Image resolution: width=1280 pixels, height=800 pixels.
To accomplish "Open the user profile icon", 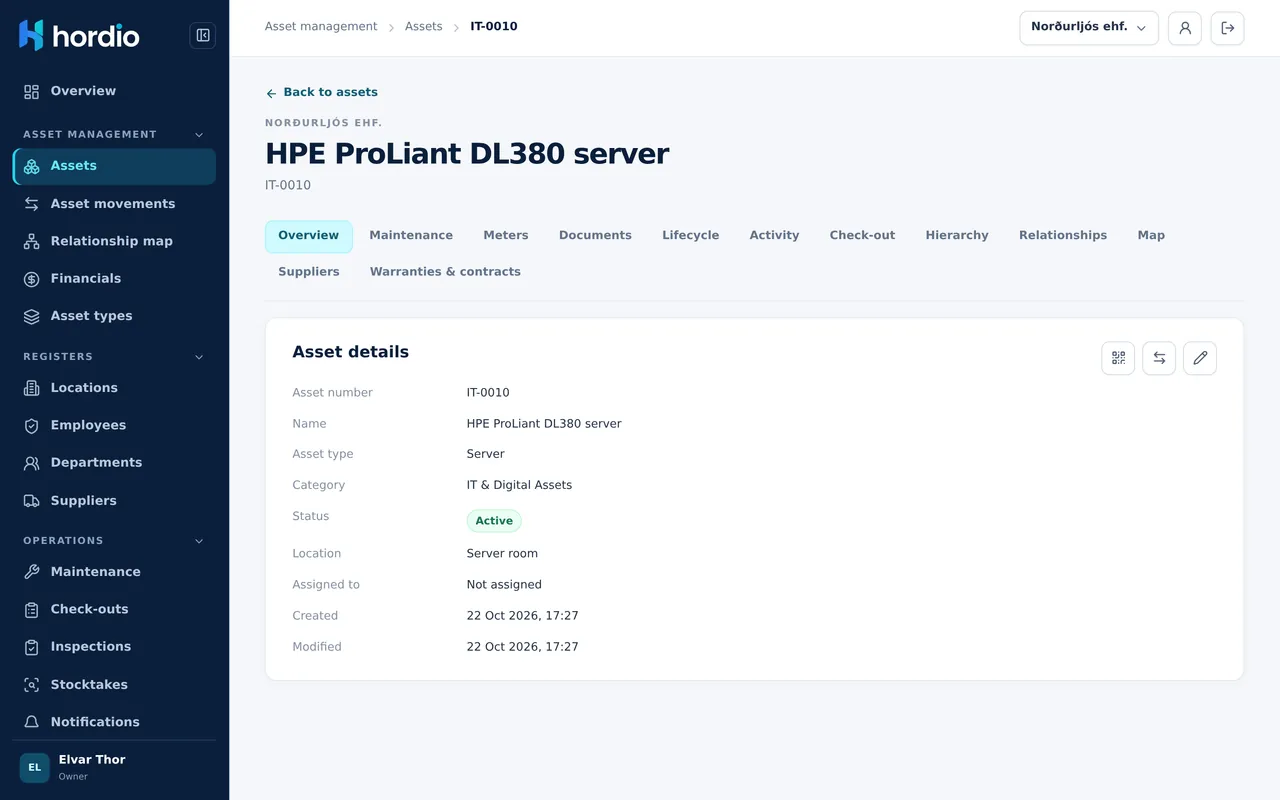I will pyautogui.click(x=1185, y=28).
